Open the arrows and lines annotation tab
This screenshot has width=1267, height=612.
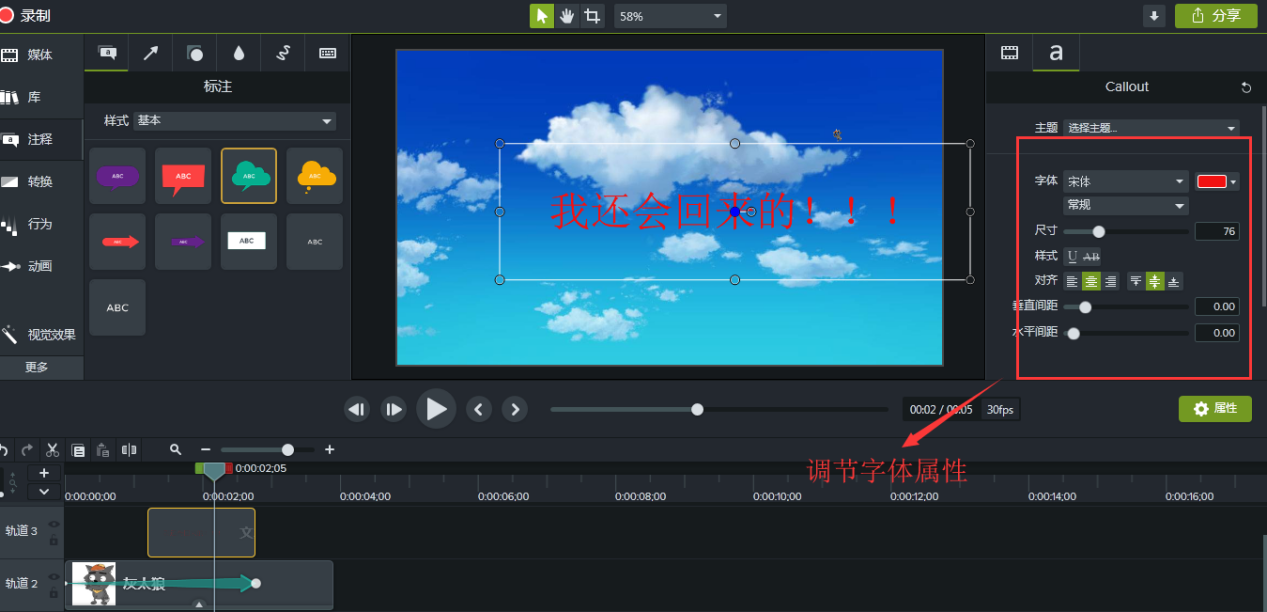pos(150,53)
